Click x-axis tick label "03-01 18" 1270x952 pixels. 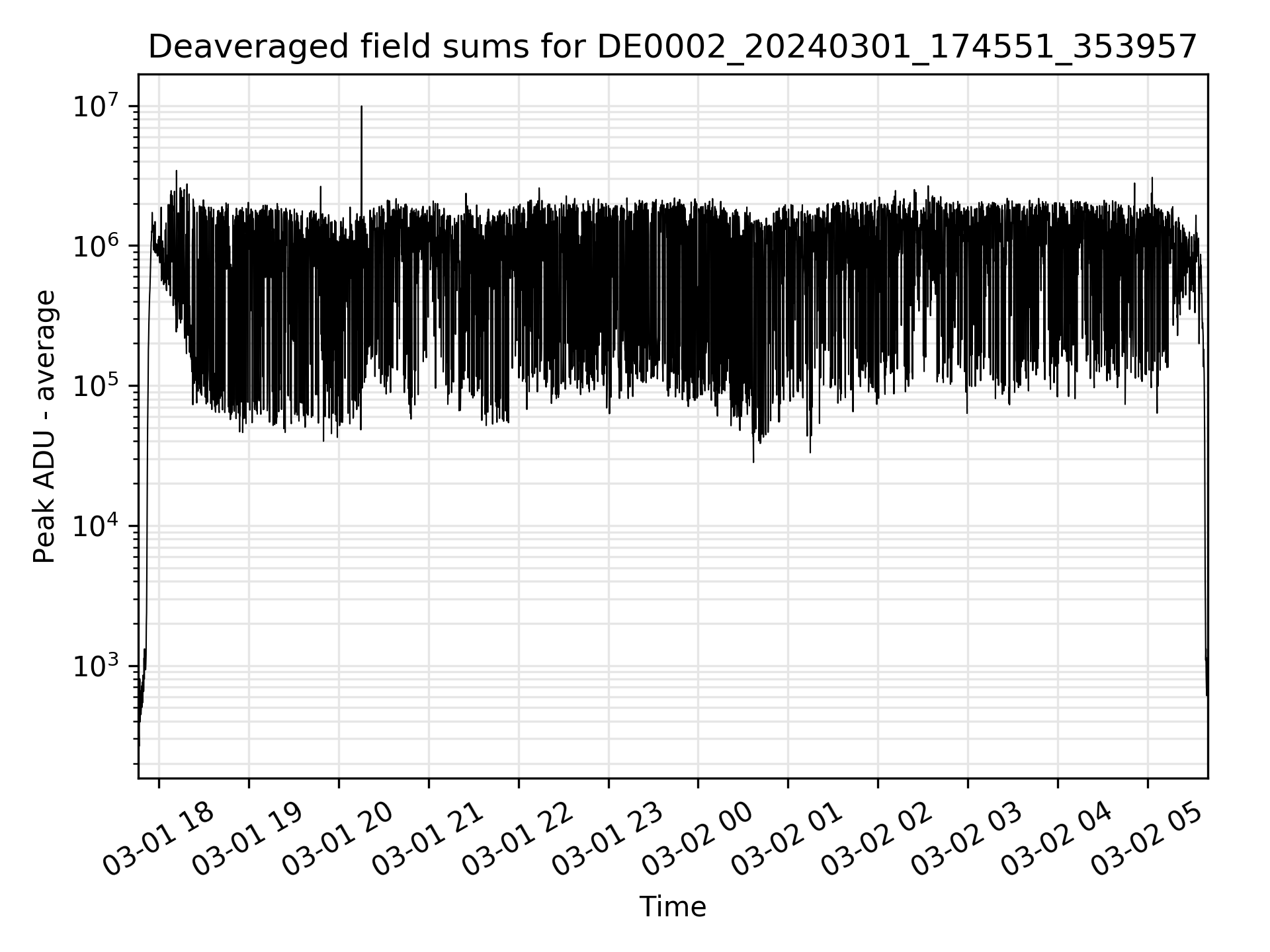click(159, 840)
